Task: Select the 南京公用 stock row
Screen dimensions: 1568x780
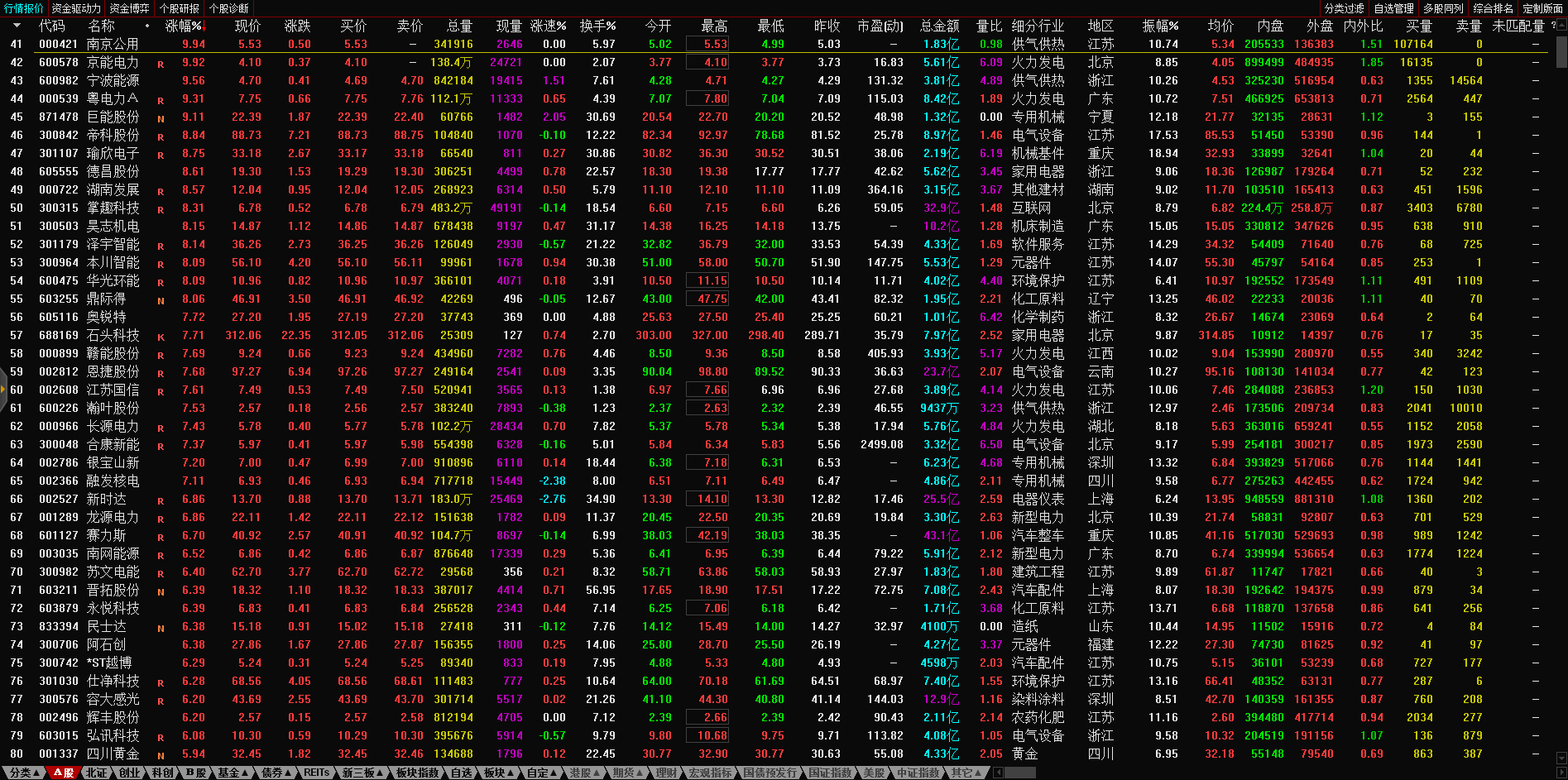Action: click(x=113, y=44)
